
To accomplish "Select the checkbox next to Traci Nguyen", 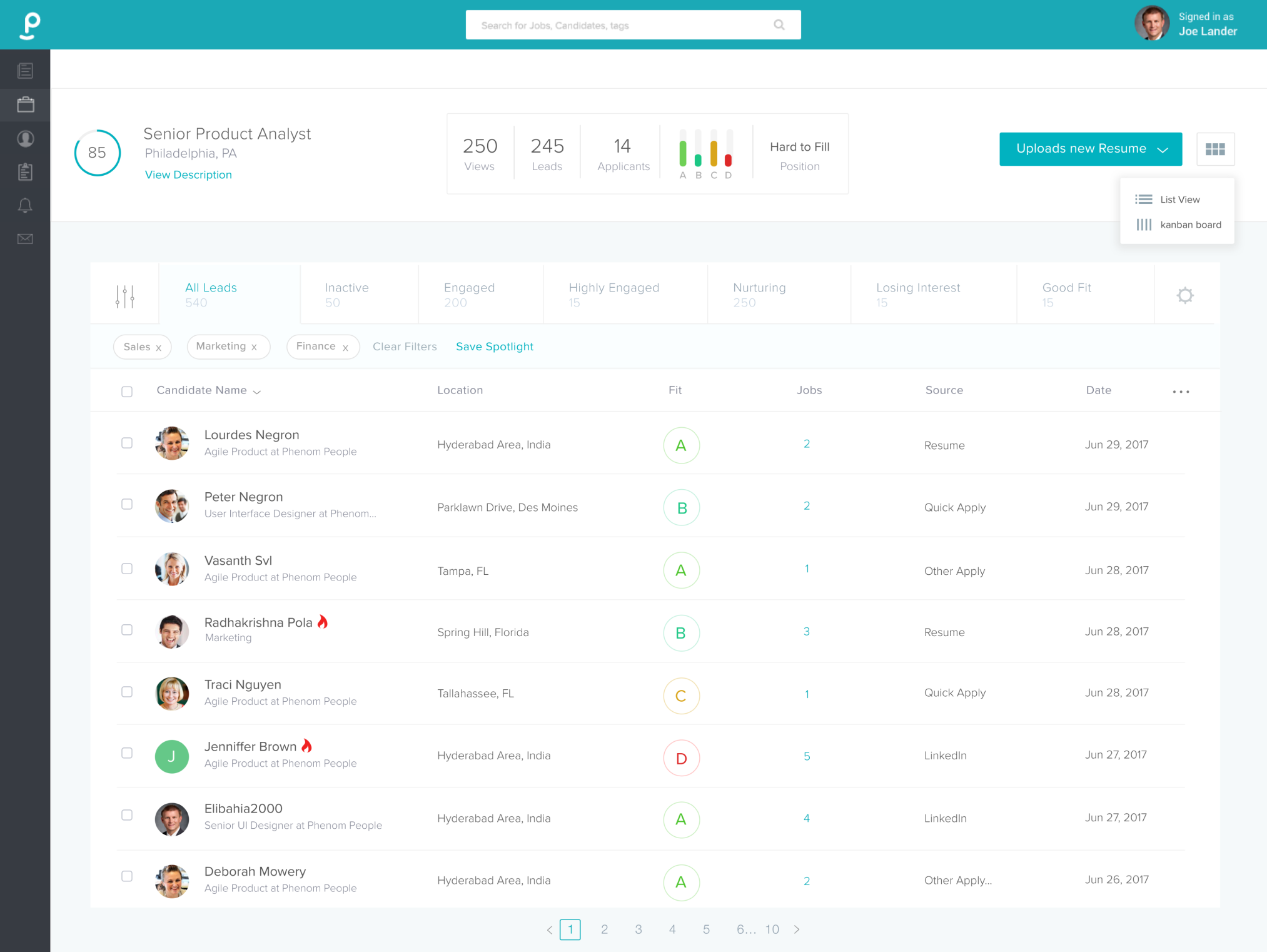I will [127, 692].
